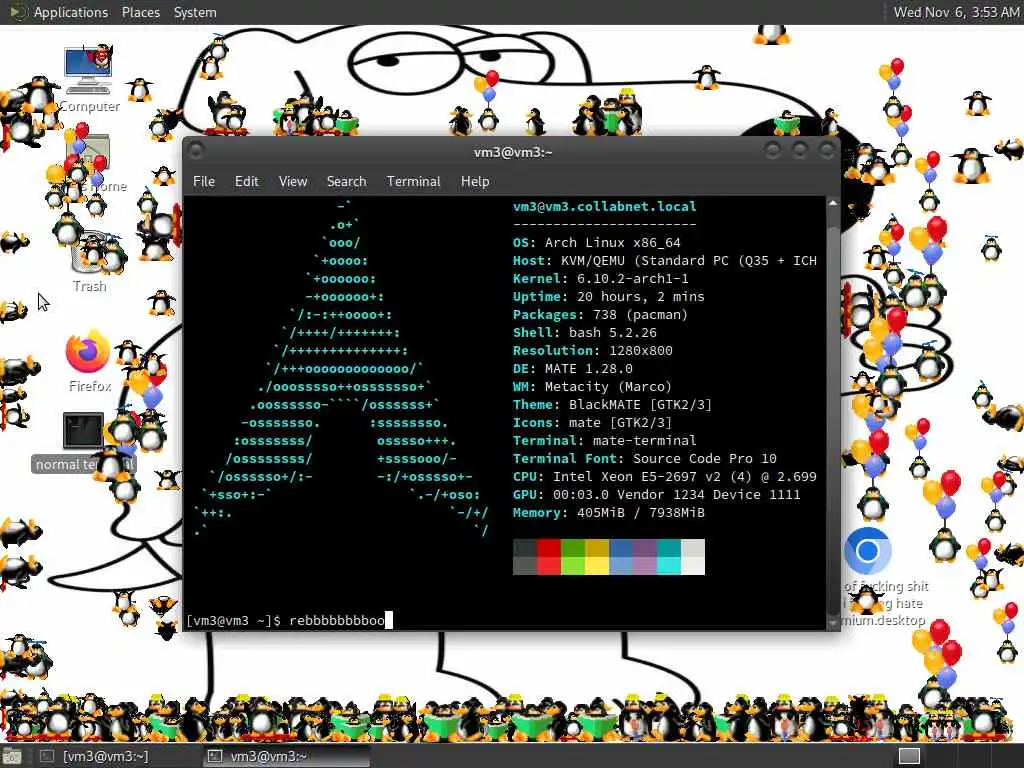Click the CPU: Intel Xeon E5-2697 line
This screenshot has width=1024, height=768.
(x=665, y=477)
